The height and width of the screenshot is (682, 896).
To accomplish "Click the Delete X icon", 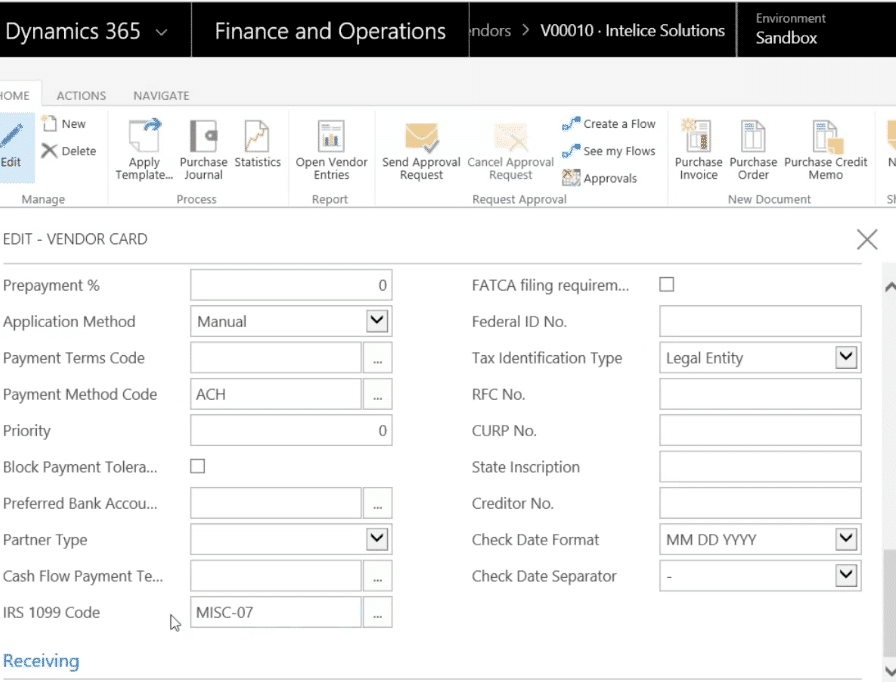I will (49, 151).
